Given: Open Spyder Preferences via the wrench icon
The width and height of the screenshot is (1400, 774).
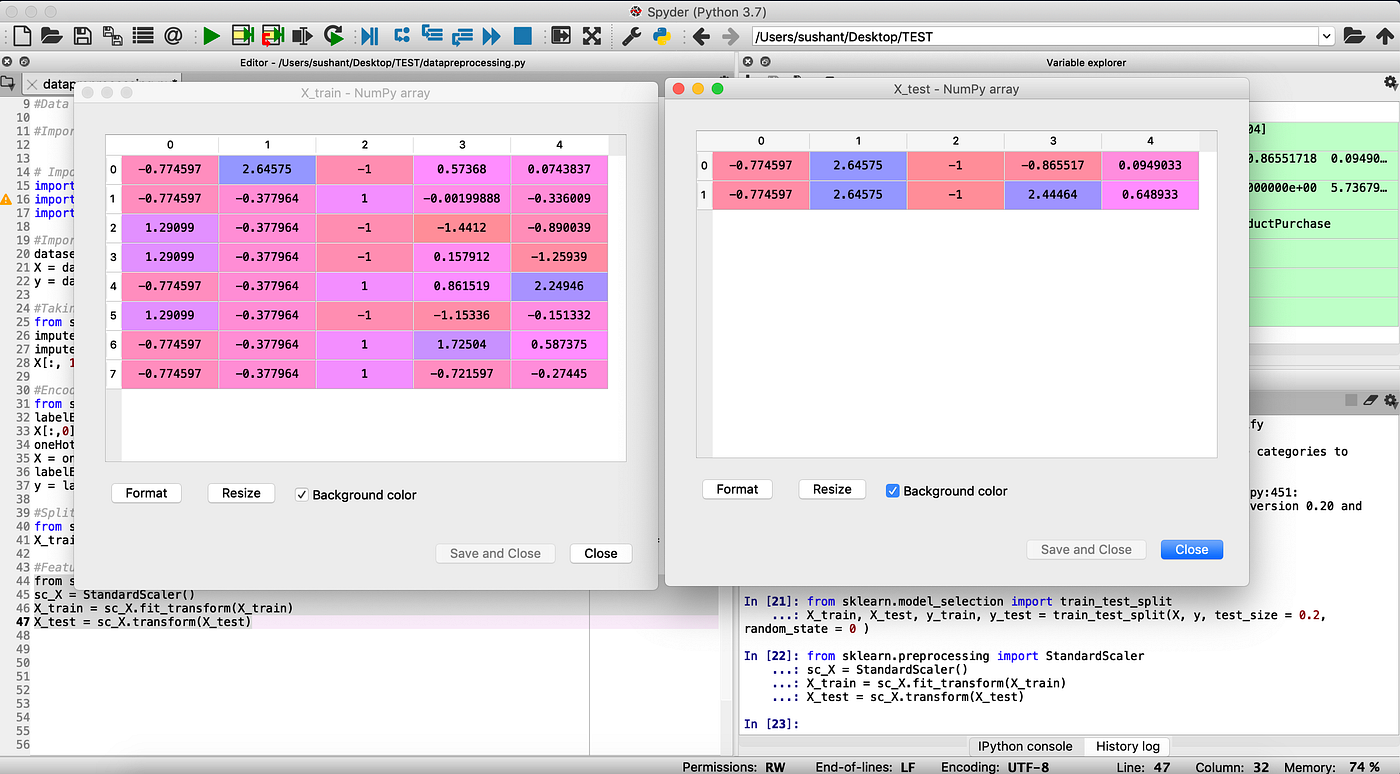Looking at the screenshot, I should [634, 35].
